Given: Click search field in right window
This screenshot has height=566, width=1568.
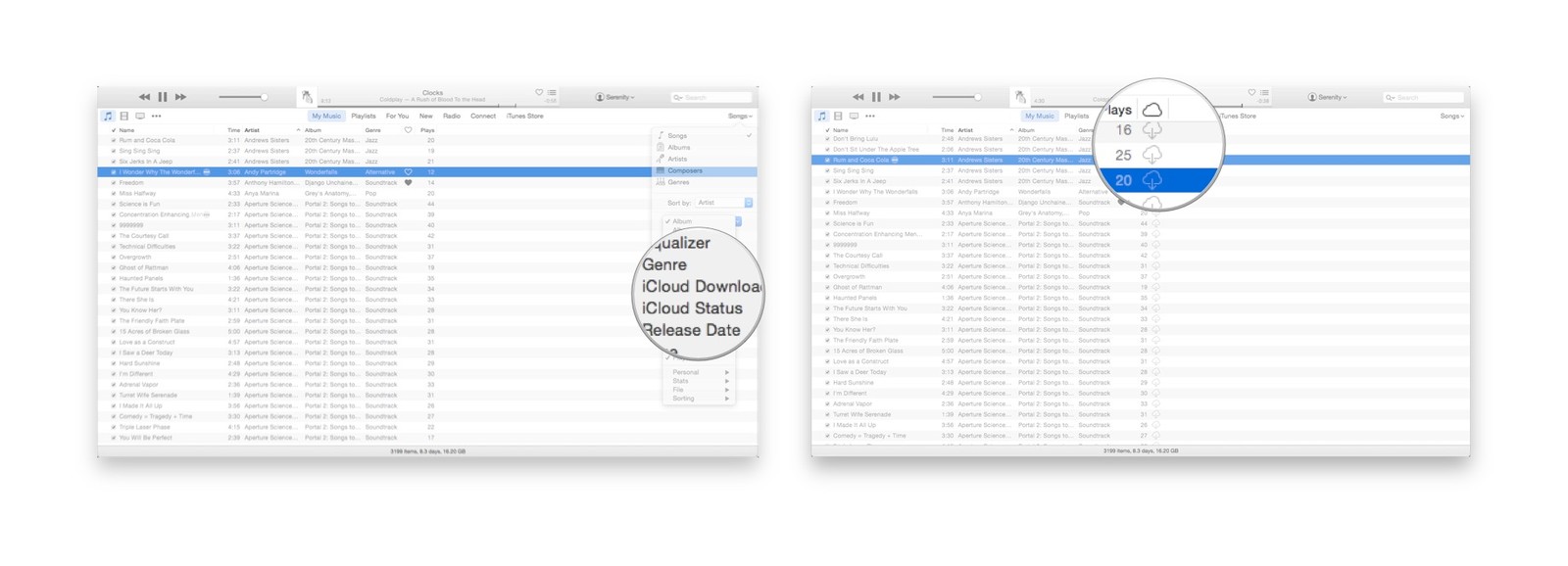Looking at the screenshot, I should [x=1424, y=97].
